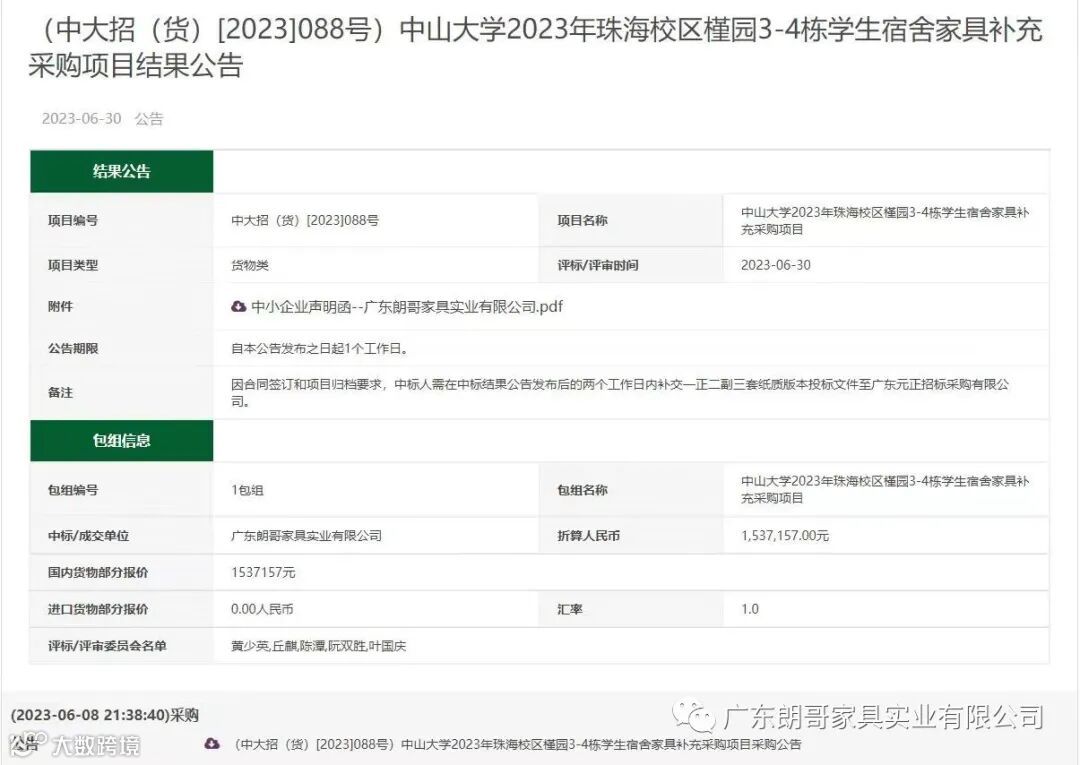Select the 包组信息 section header
This screenshot has height=765, width=1080.
[x=122, y=441]
